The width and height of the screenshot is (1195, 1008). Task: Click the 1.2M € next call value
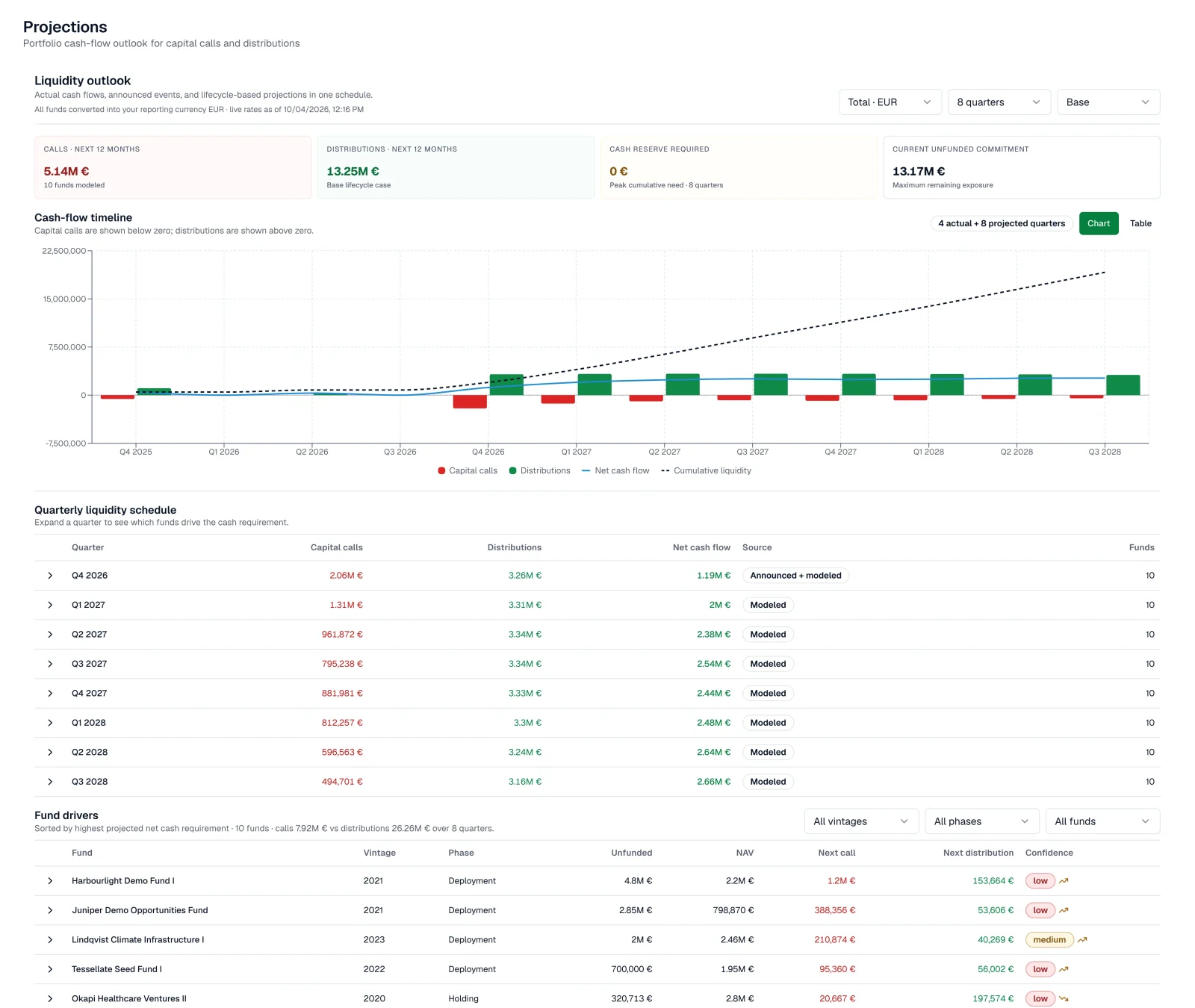tap(841, 881)
